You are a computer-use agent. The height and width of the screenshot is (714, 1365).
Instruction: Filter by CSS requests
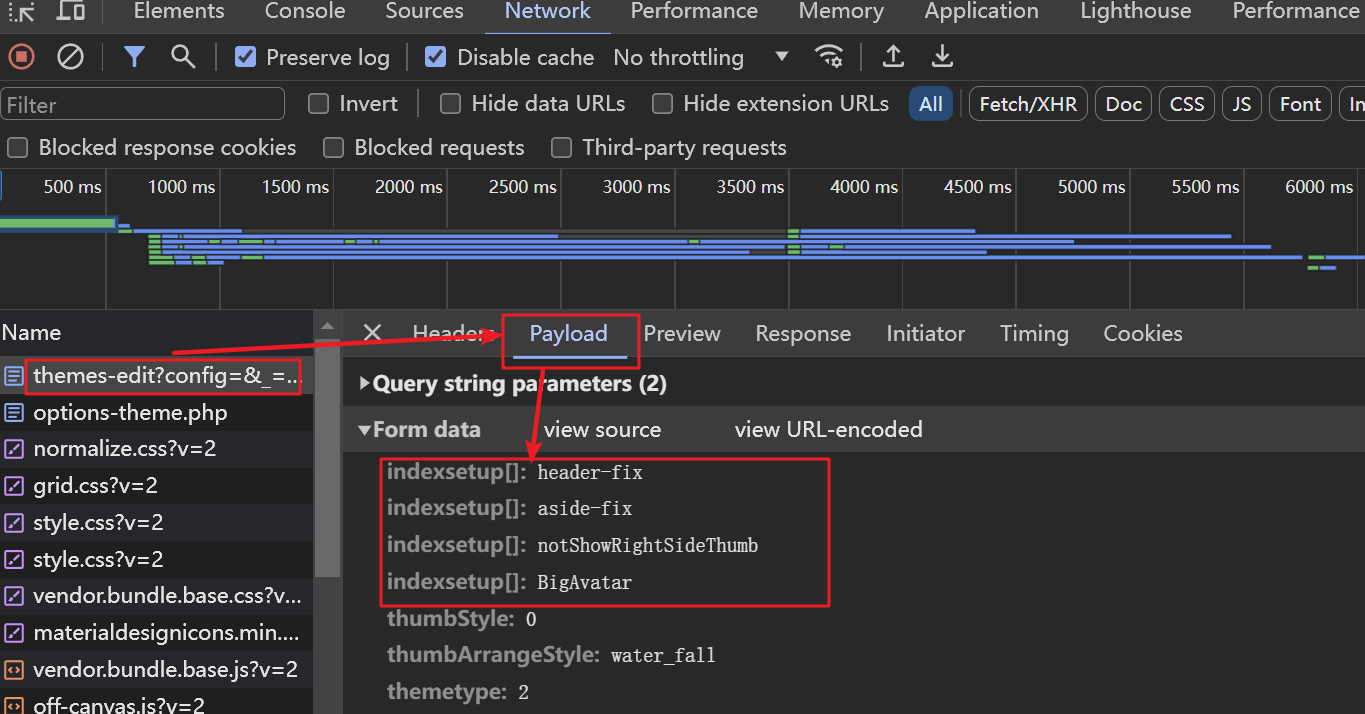pos(1187,104)
